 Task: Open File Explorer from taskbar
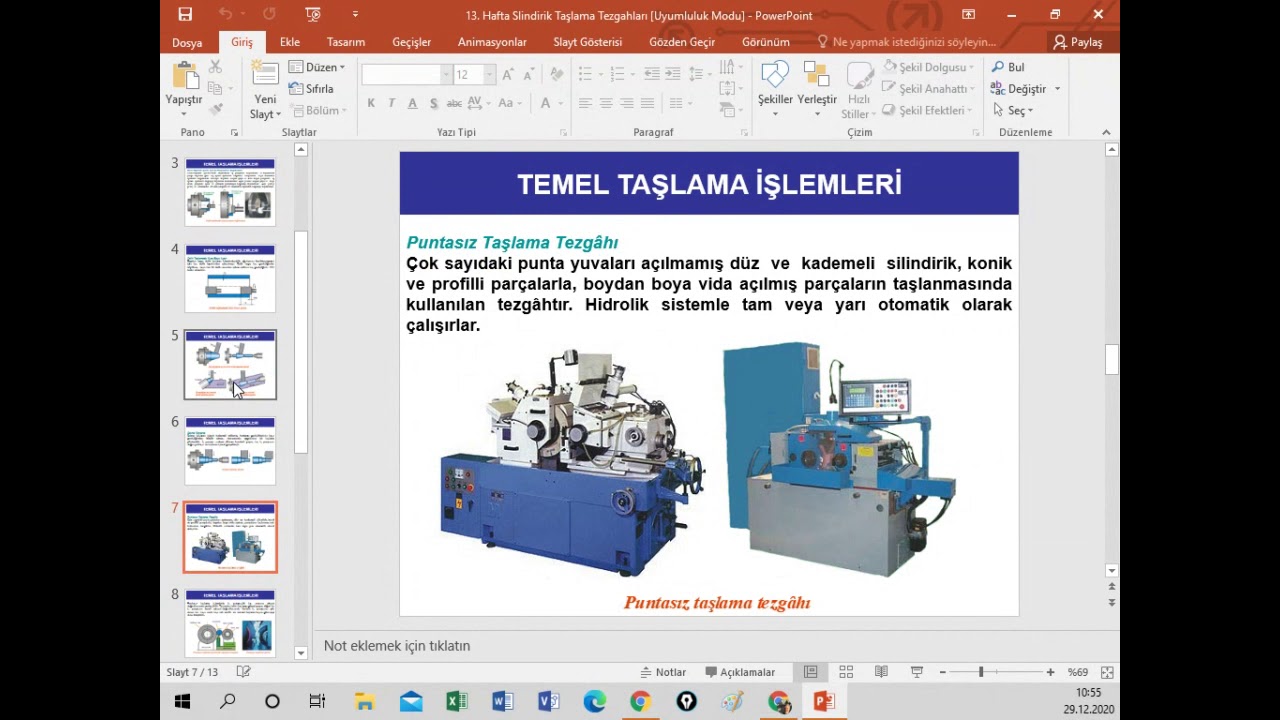[x=365, y=702]
